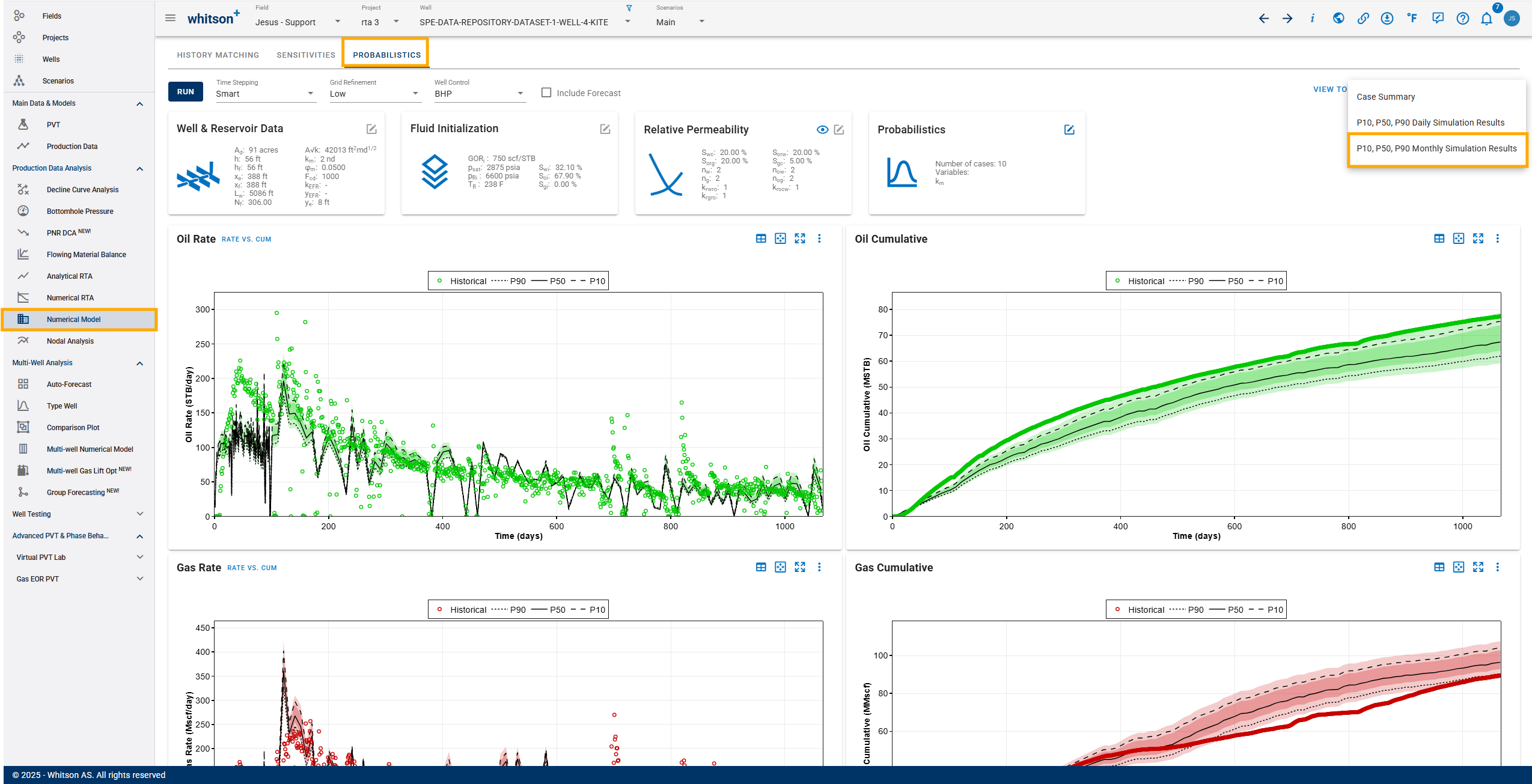Open Gas Rate chart data table icon
The image size is (1532, 784).
(761, 567)
